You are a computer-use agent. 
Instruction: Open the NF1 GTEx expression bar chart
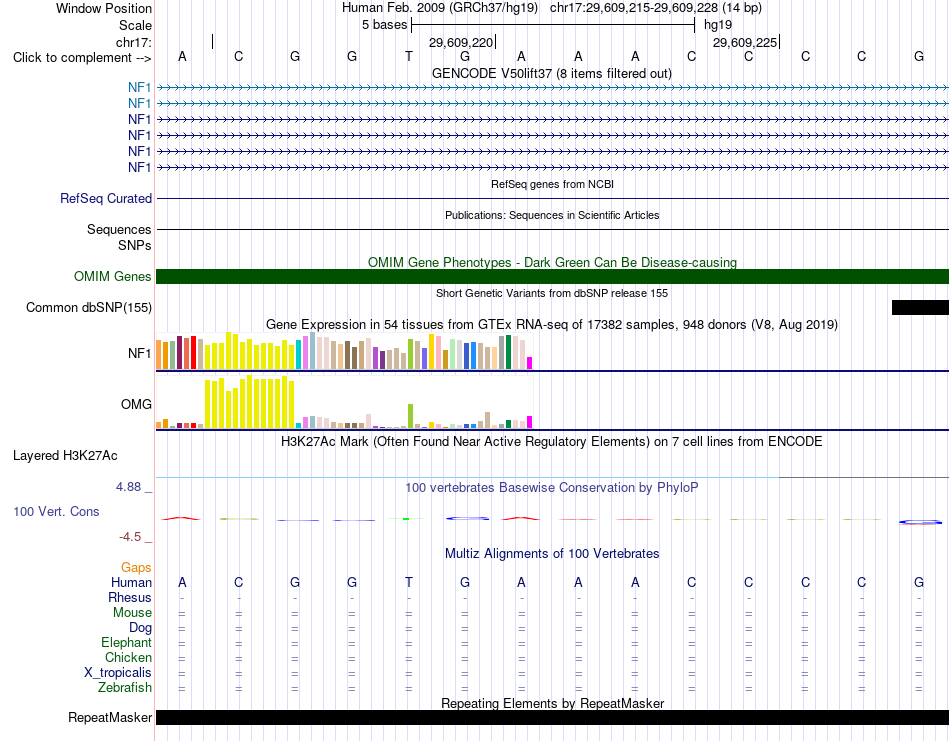tap(344, 351)
